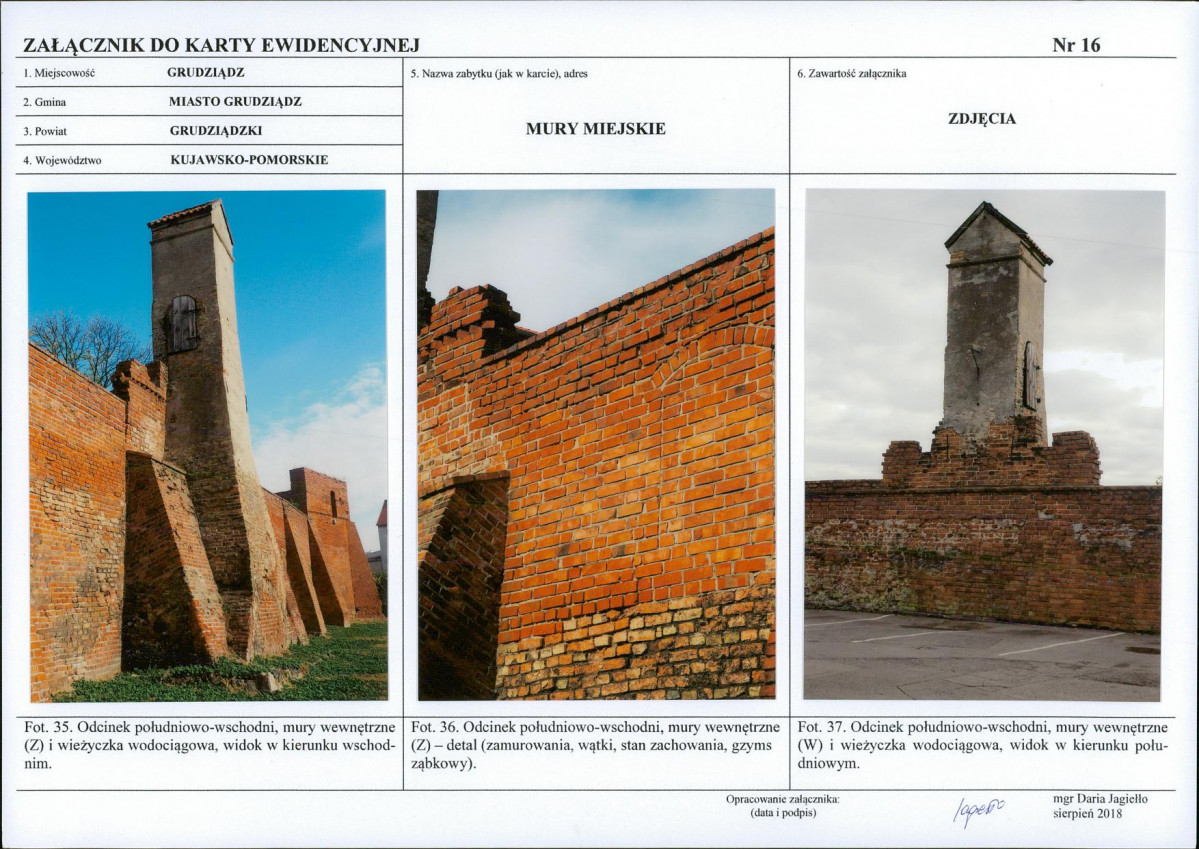Select the 'KUJAWSKO-POMORSKIE' Województwo value
This screenshot has height=849, width=1199.
coord(249,160)
